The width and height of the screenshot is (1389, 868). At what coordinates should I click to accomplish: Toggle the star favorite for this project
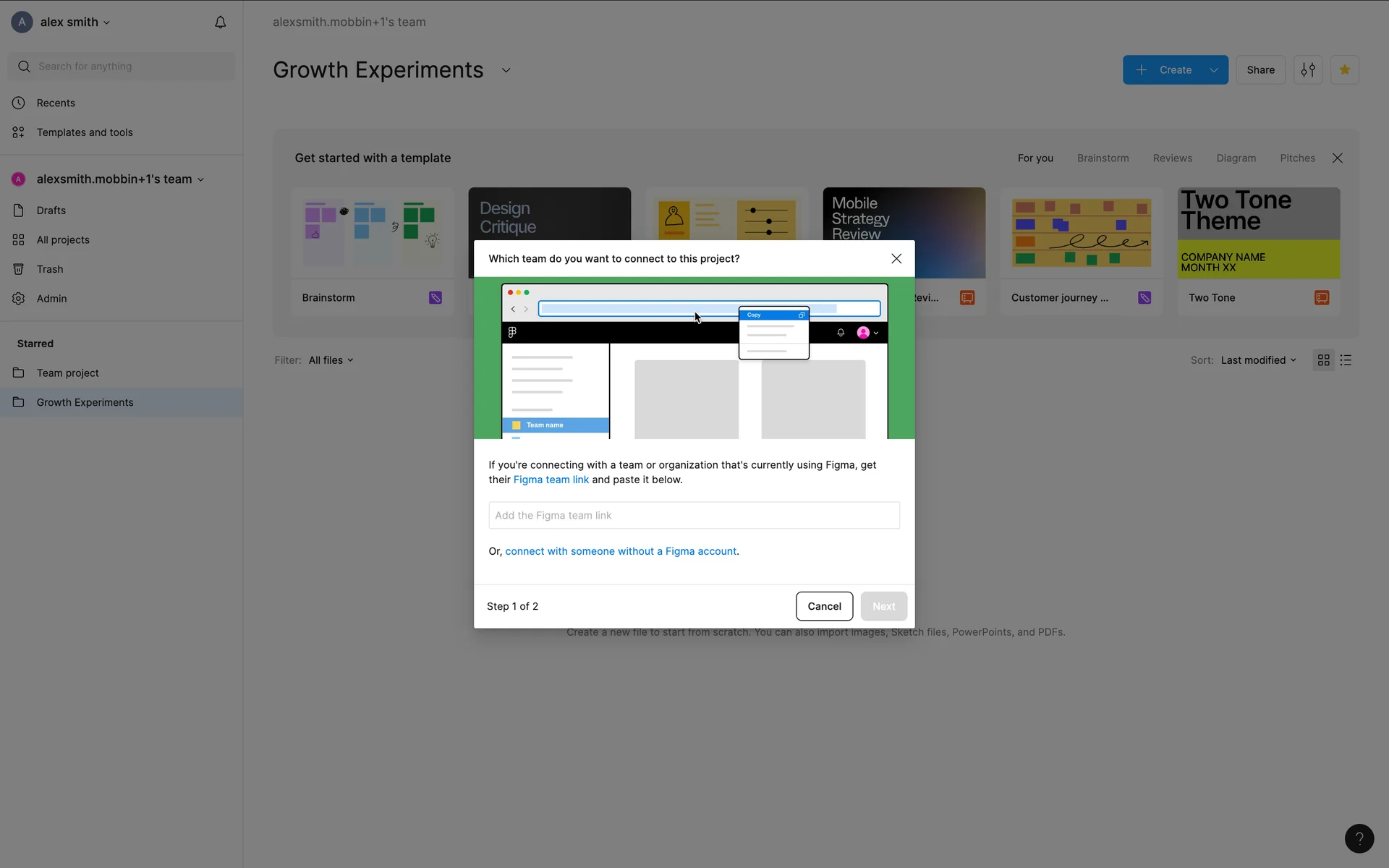[1344, 70]
